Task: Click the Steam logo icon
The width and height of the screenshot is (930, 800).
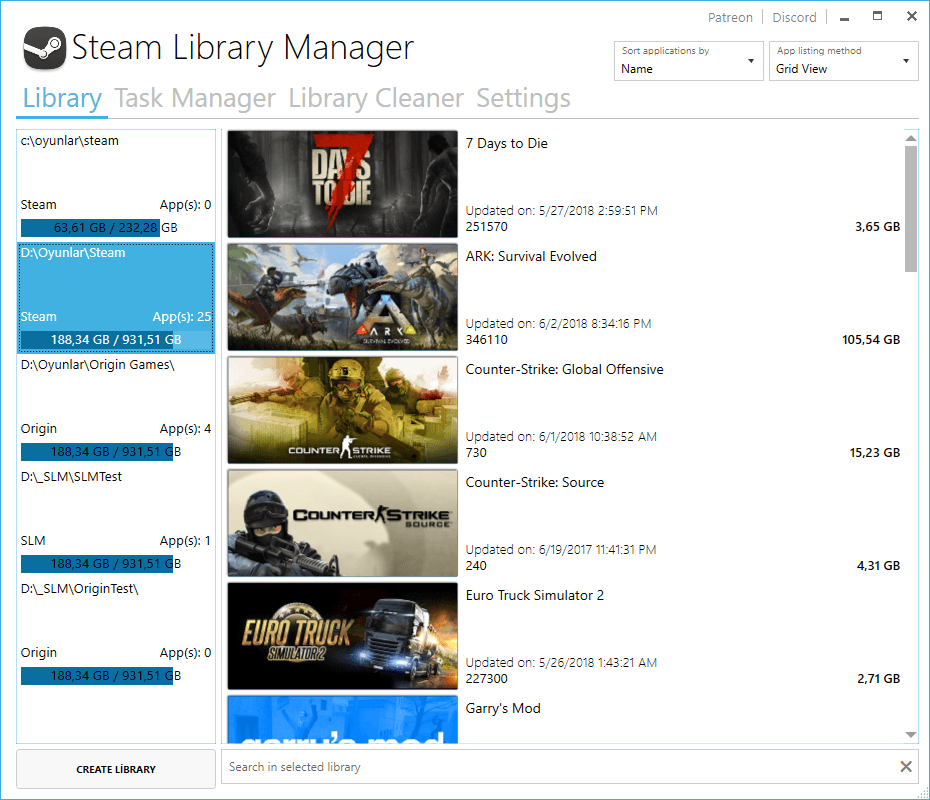Action: pos(44,48)
